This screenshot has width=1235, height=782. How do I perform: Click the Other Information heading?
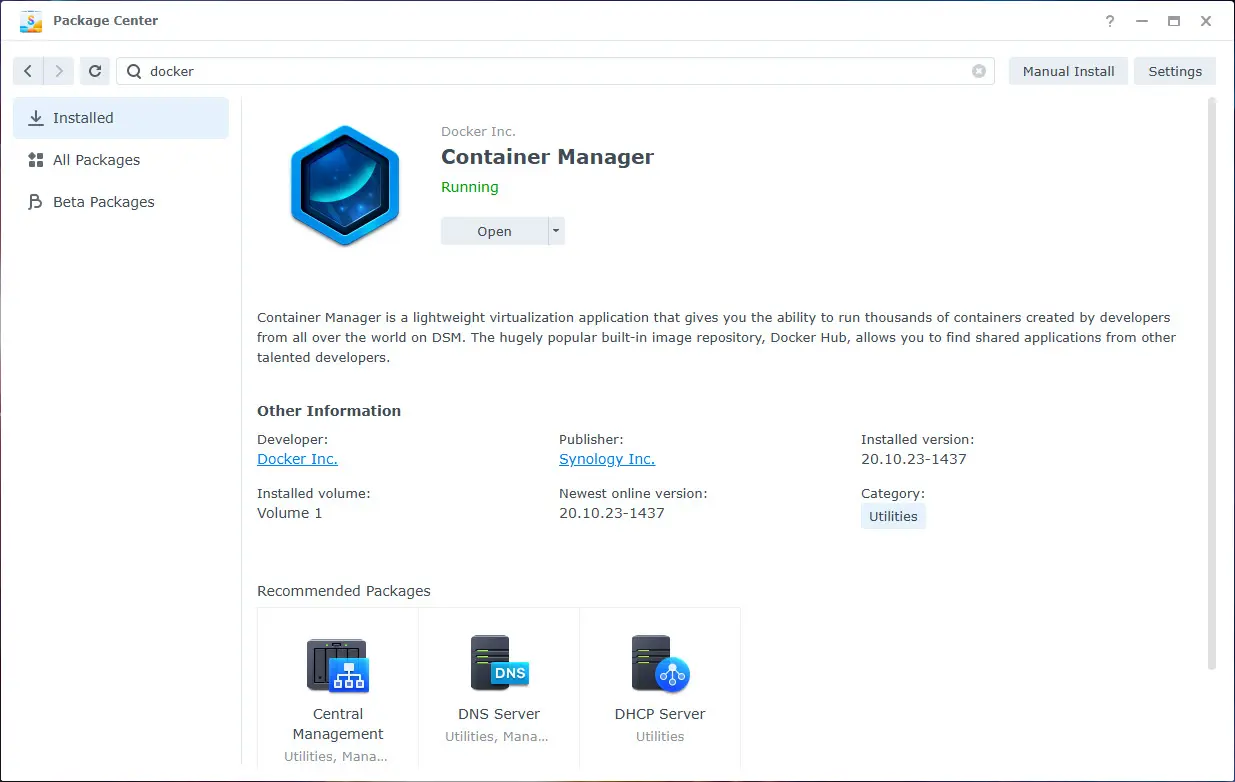pyautogui.click(x=329, y=411)
